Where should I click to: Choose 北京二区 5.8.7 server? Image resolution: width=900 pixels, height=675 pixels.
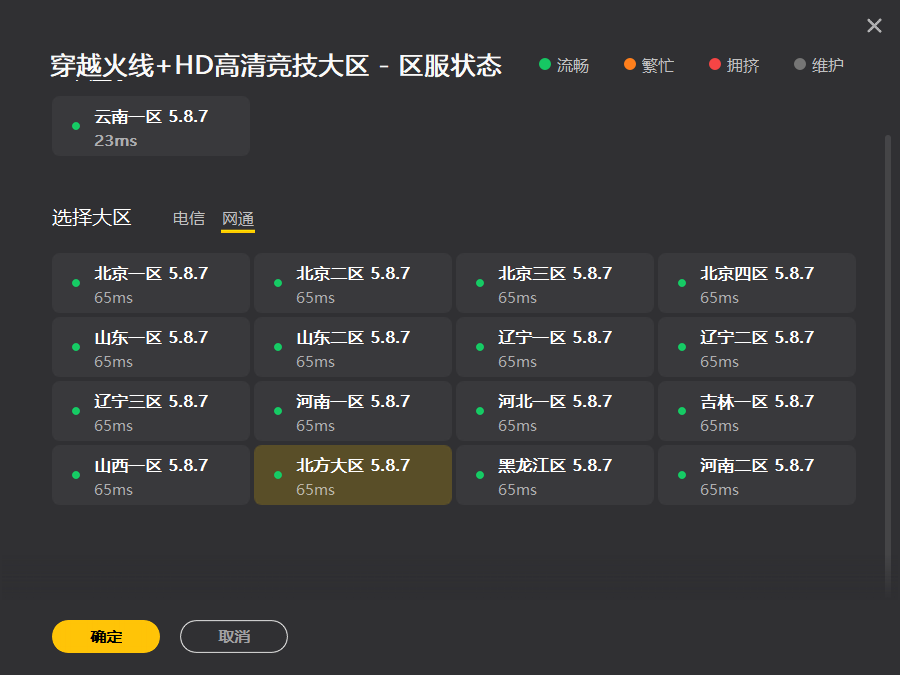coord(353,283)
